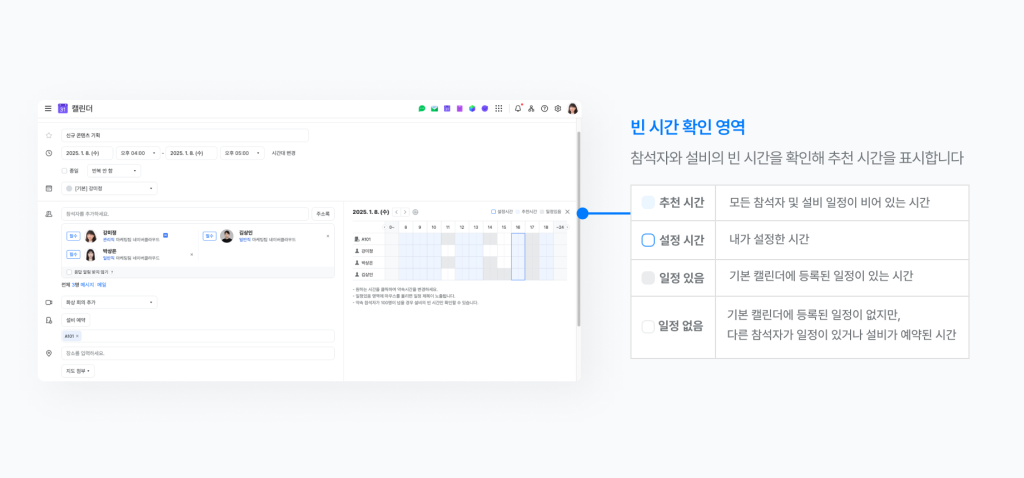Click the 김상인 row label in grid
The height and width of the screenshot is (478, 1024).
[368, 275]
